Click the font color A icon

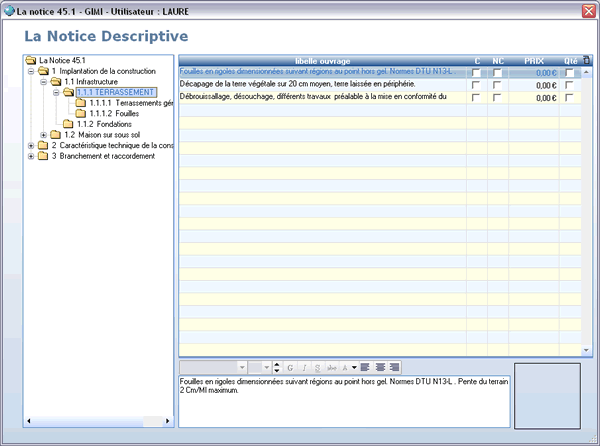pos(345,368)
